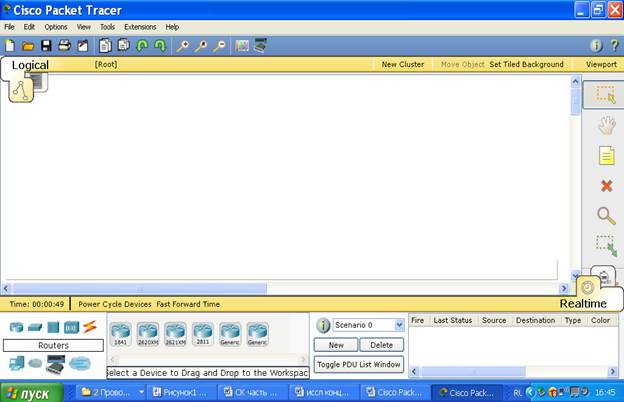Screen dimensions: 624x402
Task: Zoom out with the minus magnifier
Action: tap(219, 46)
